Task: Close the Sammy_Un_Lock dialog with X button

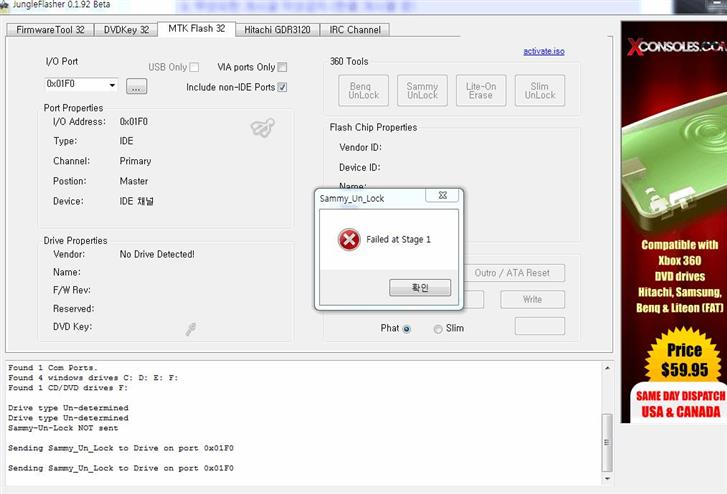Action: [x=443, y=195]
